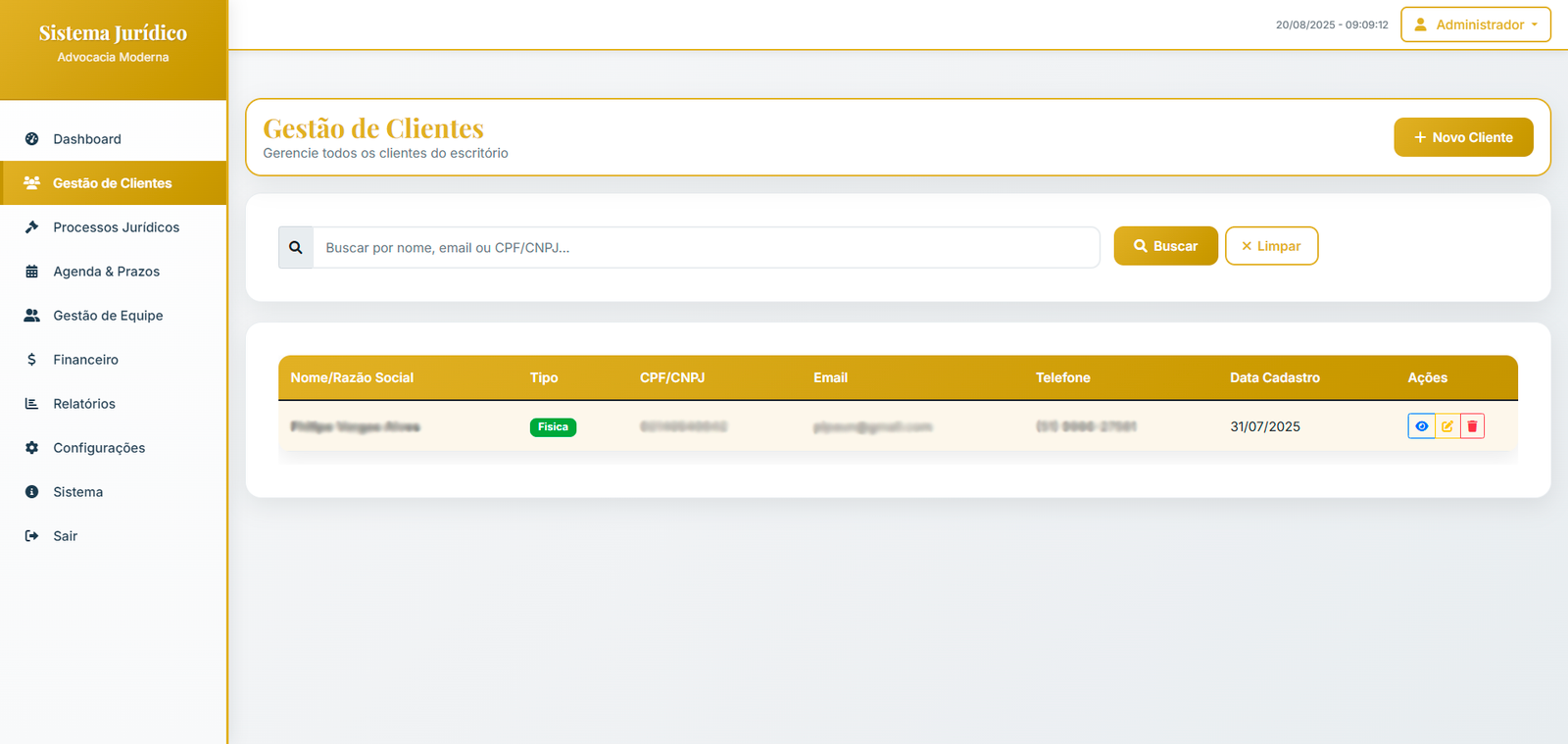The image size is (1568, 744).
Task: View client details with the eye icon
Action: [1421, 426]
